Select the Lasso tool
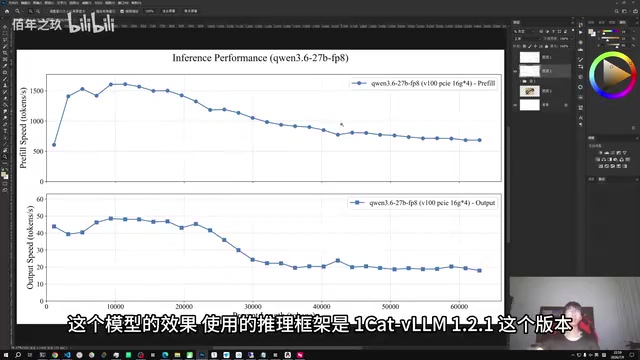Viewport: 640px width, 360px height. click(5, 40)
